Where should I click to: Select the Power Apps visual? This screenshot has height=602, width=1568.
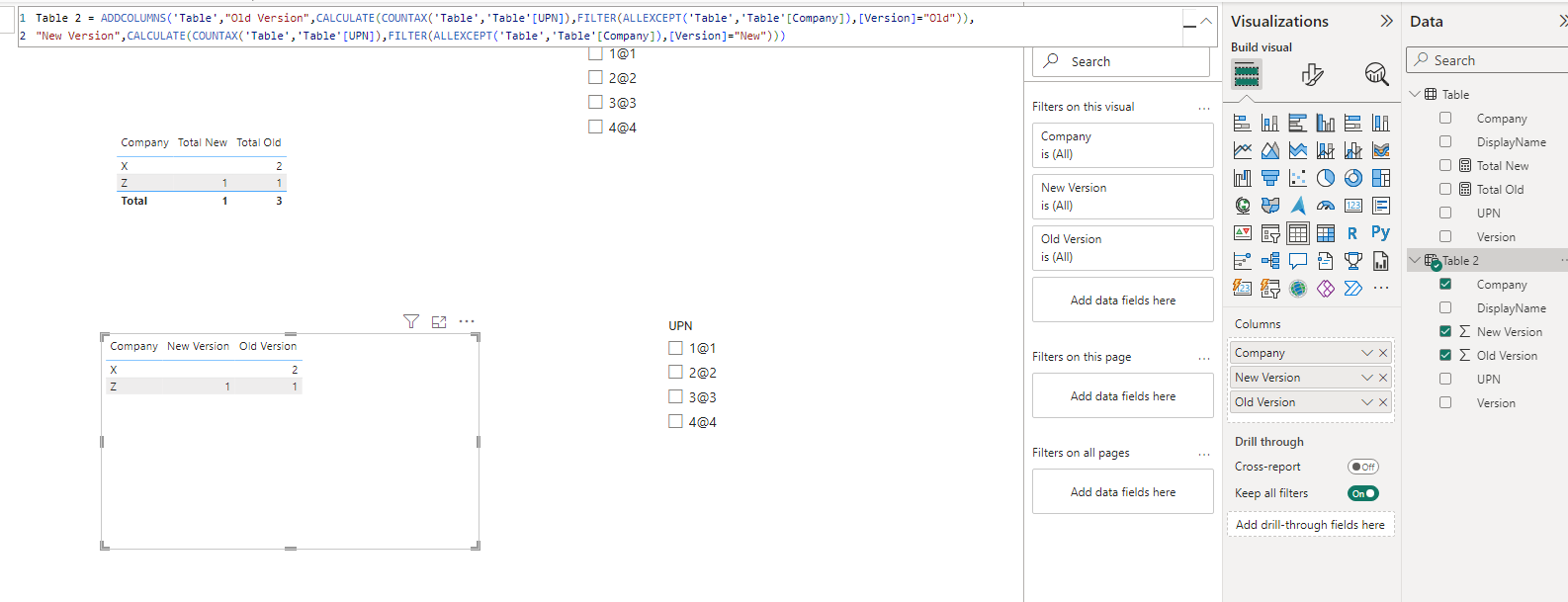(1326, 289)
